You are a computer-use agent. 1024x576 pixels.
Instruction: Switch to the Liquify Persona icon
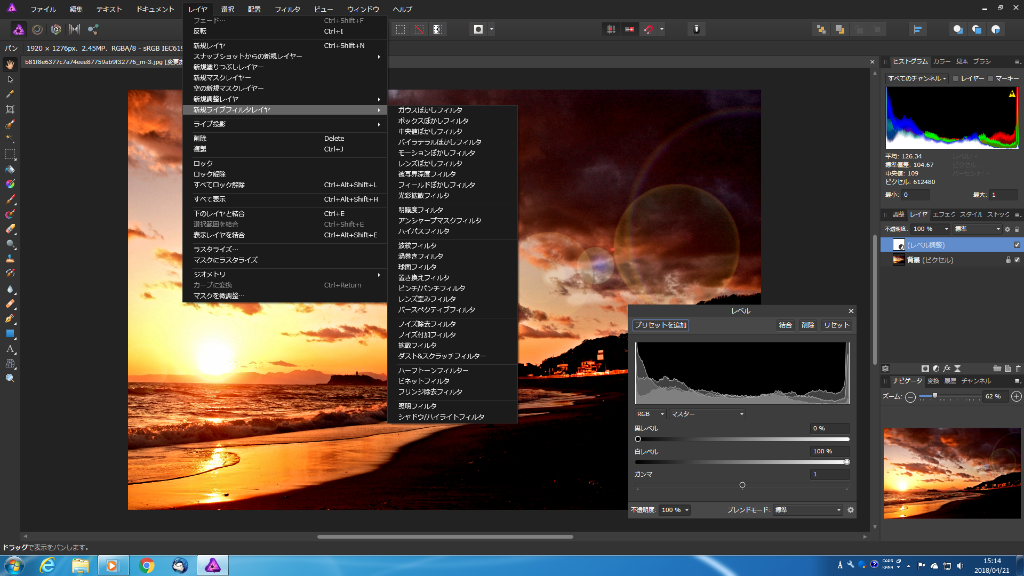pyautogui.click(x=36, y=30)
